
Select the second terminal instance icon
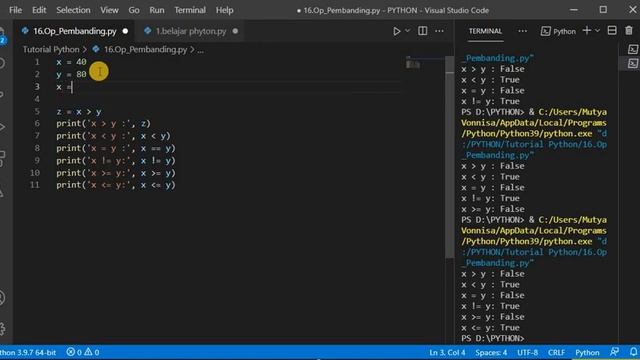(633, 63)
